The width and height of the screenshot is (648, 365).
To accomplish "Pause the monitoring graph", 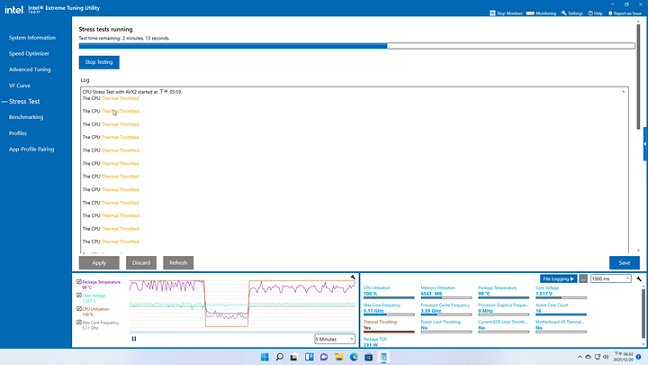I will point(134,339).
